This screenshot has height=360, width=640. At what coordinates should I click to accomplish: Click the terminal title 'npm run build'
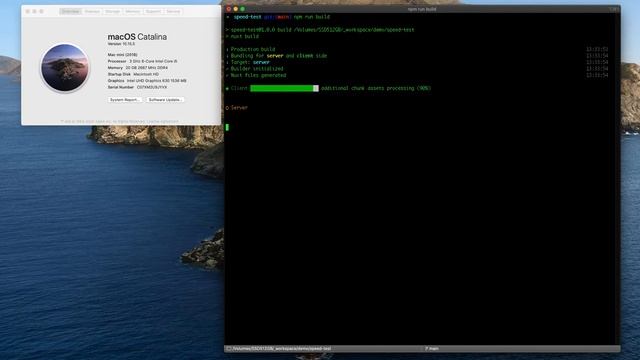[422, 9]
